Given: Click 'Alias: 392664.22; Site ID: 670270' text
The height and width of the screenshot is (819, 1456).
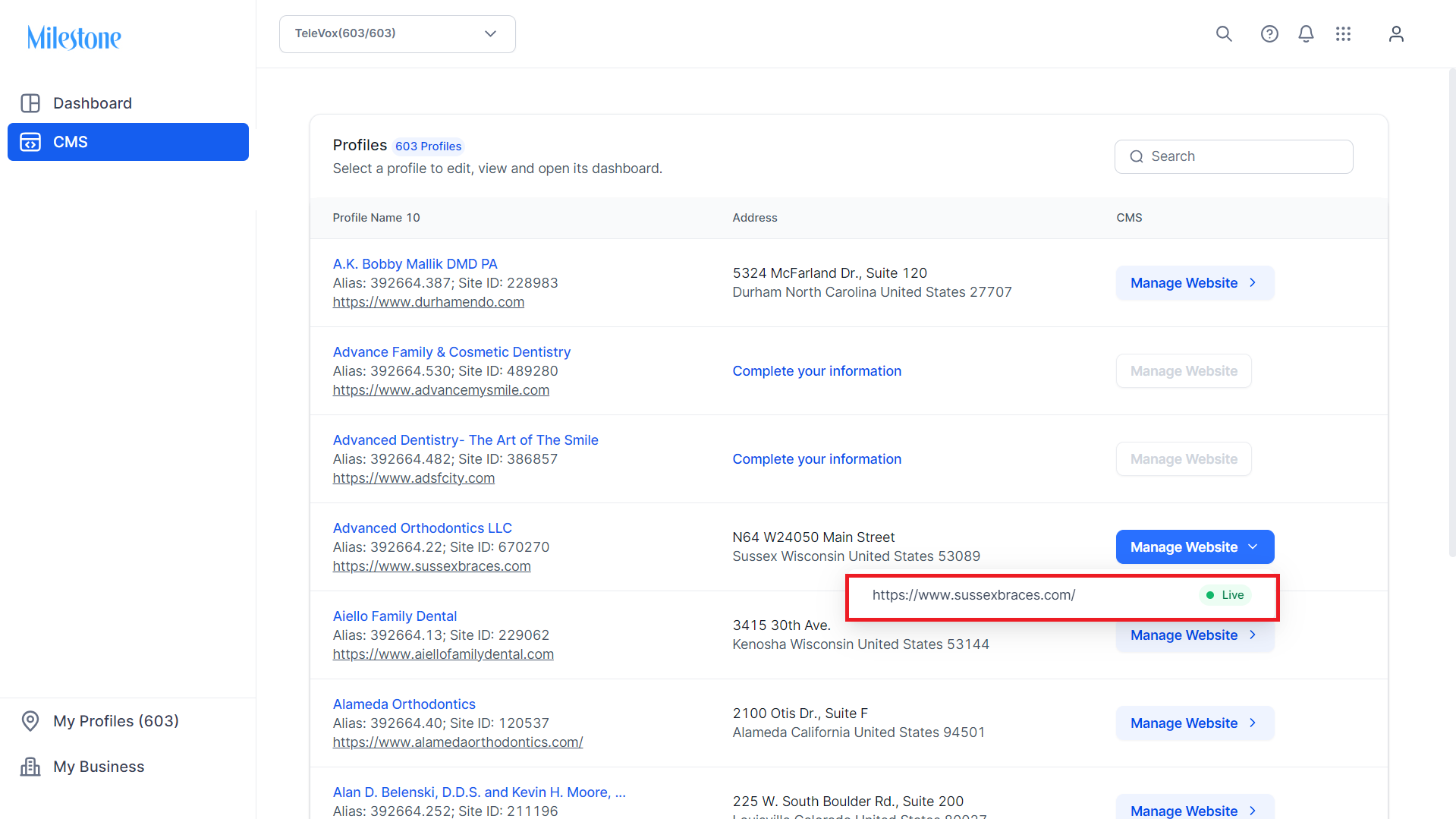Looking at the screenshot, I should 441,547.
